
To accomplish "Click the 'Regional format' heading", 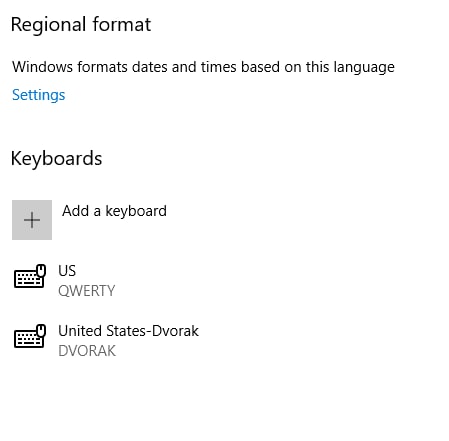I will (81, 25).
